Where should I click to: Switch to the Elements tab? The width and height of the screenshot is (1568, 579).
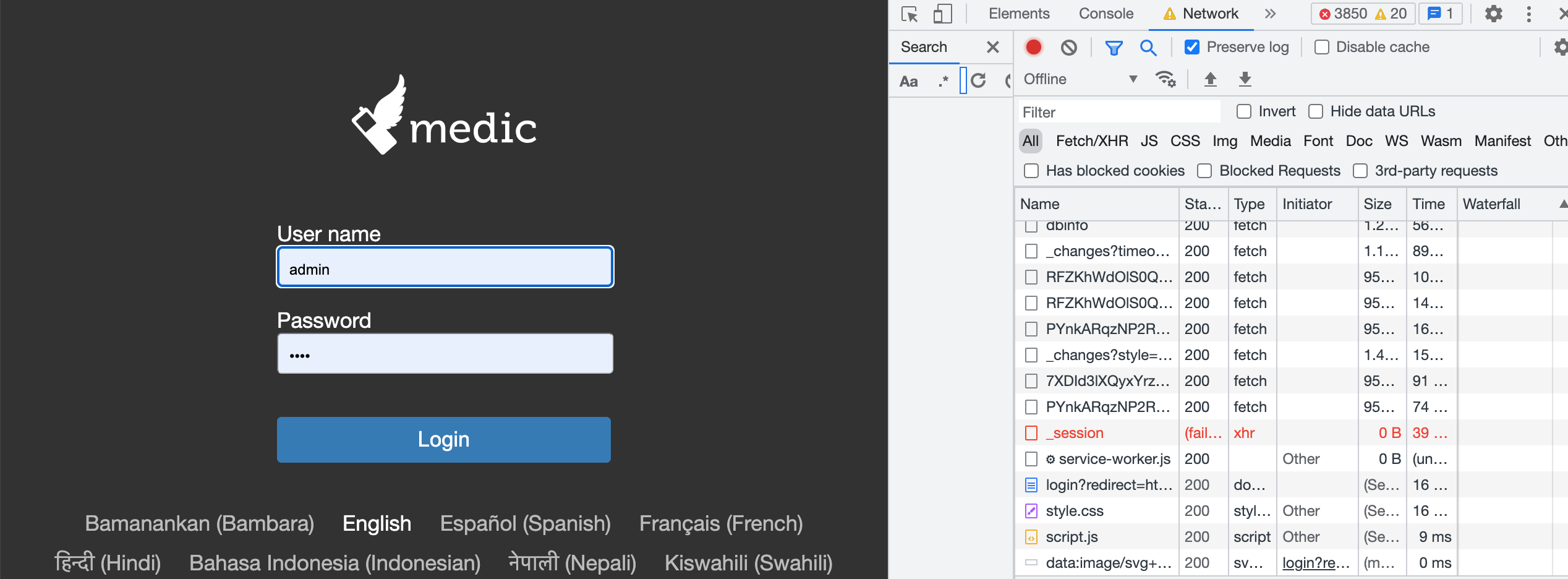[x=1019, y=14]
